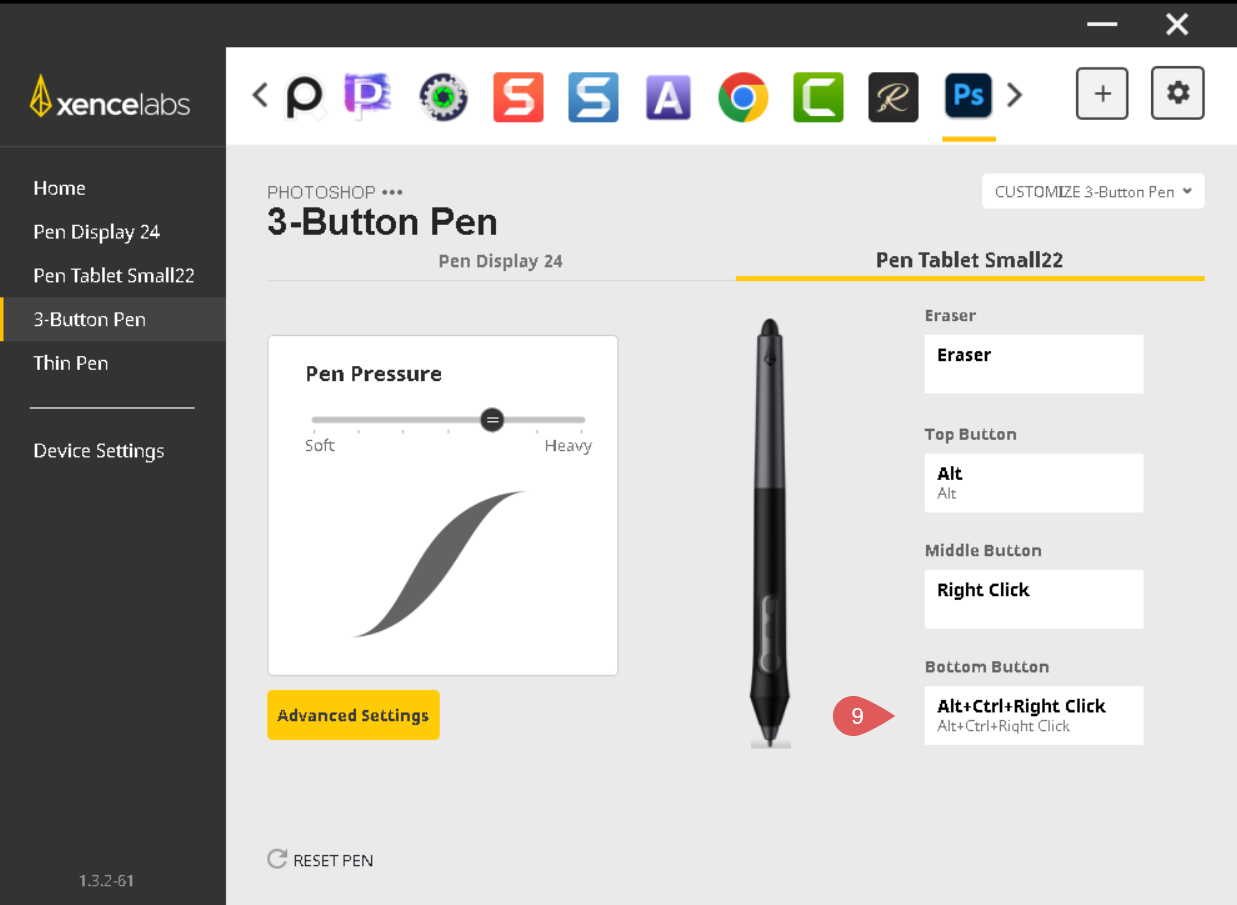Select the Google Chrome app icon
This screenshot has height=905, width=1237.
pyautogui.click(x=743, y=97)
